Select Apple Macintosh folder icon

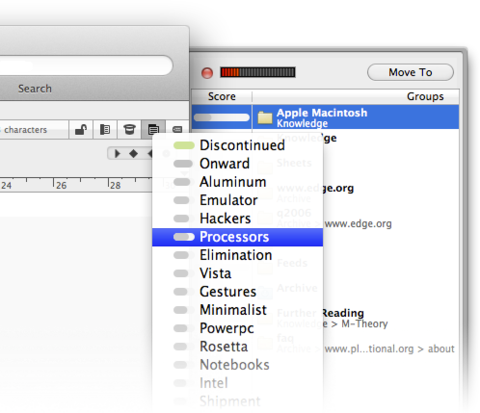pos(265,117)
